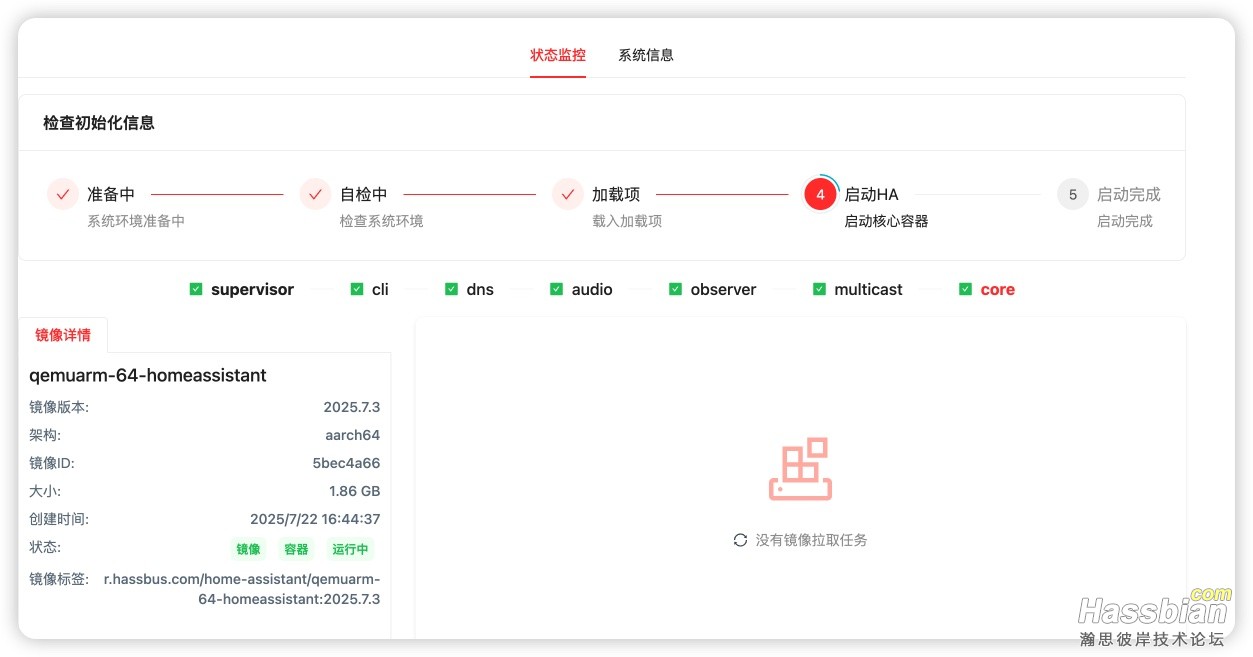Select the multicast component
Image resolution: width=1253 pixels, height=657 pixels.
(868, 289)
